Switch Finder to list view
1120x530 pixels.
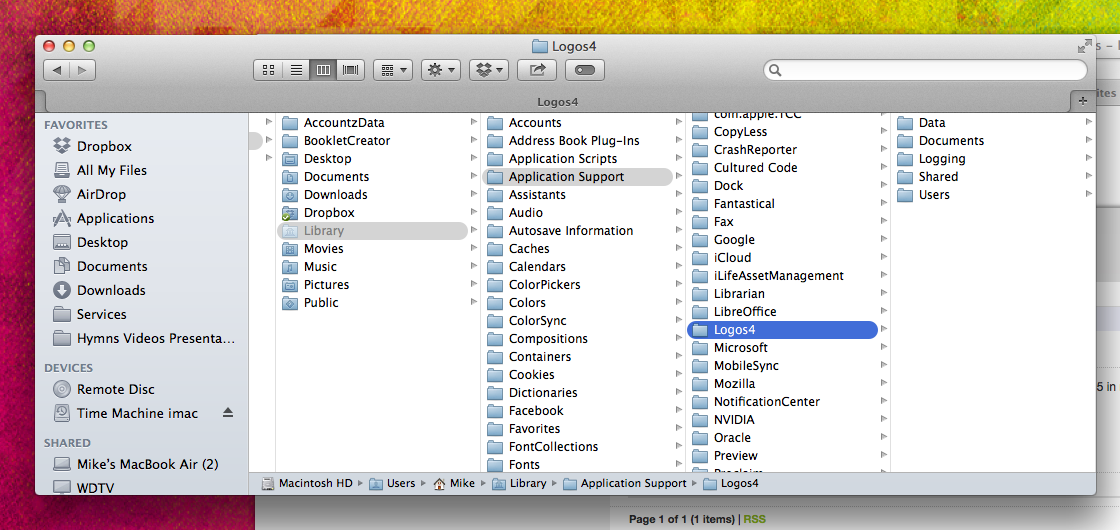coord(296,70)
